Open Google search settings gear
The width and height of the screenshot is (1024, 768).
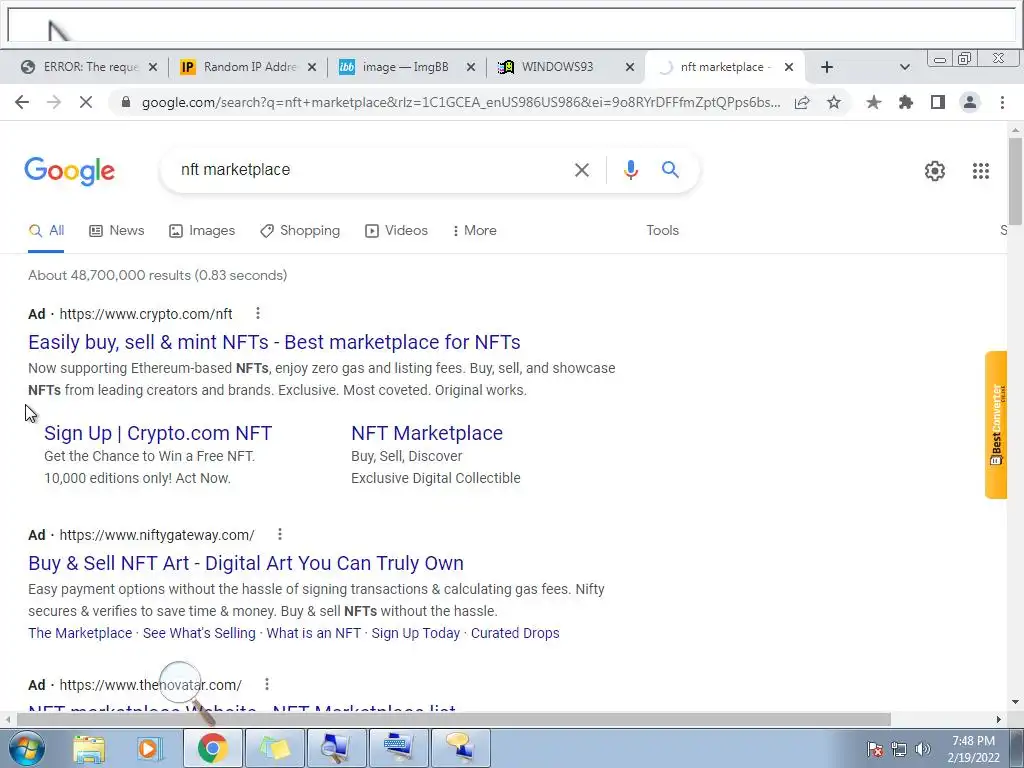[x=935, y=170]
